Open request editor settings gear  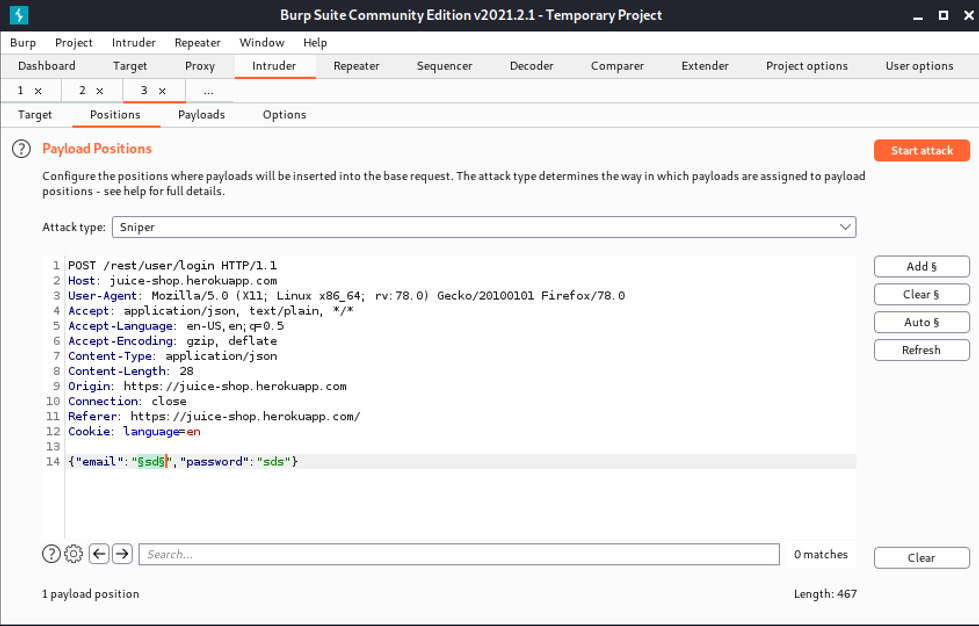click(74, 554)
